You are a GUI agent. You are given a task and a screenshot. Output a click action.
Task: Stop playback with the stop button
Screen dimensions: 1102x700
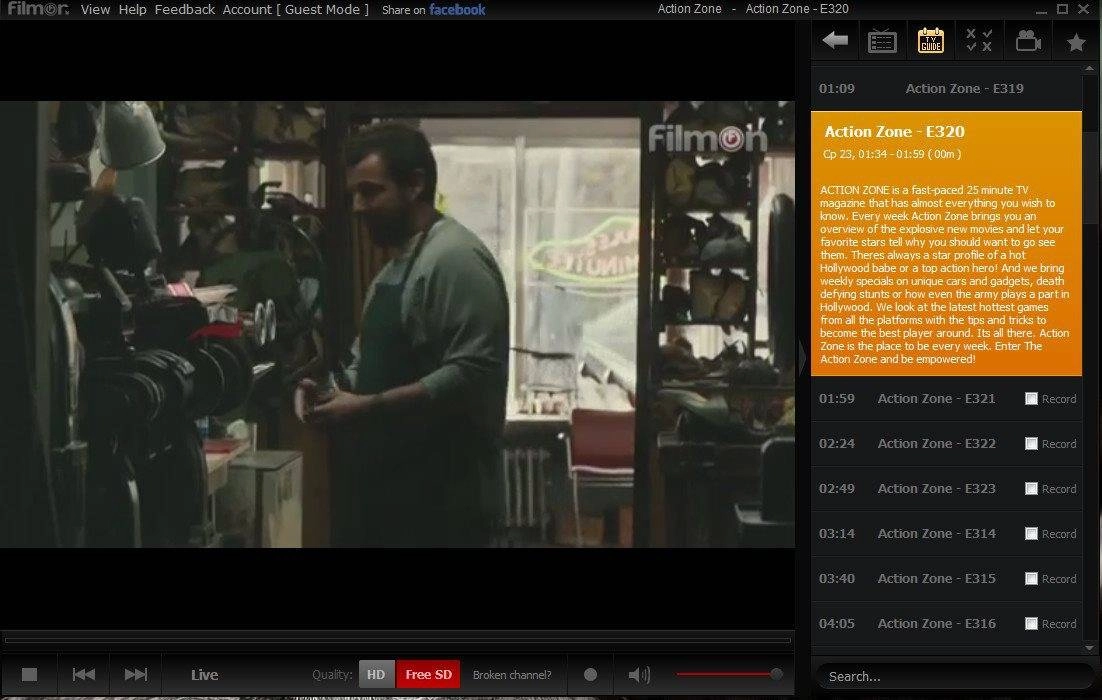[30, 675]
